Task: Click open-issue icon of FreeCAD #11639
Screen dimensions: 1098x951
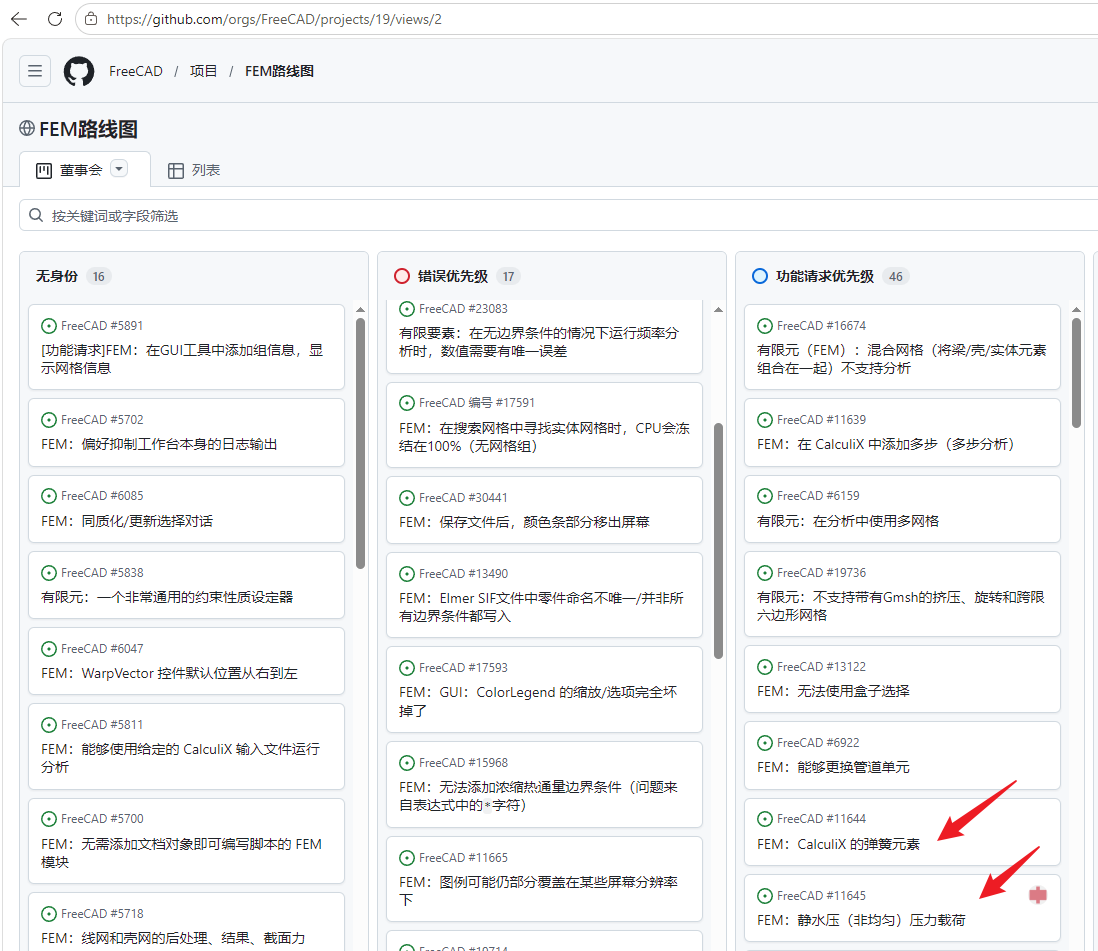Action: tap(765, 419)
